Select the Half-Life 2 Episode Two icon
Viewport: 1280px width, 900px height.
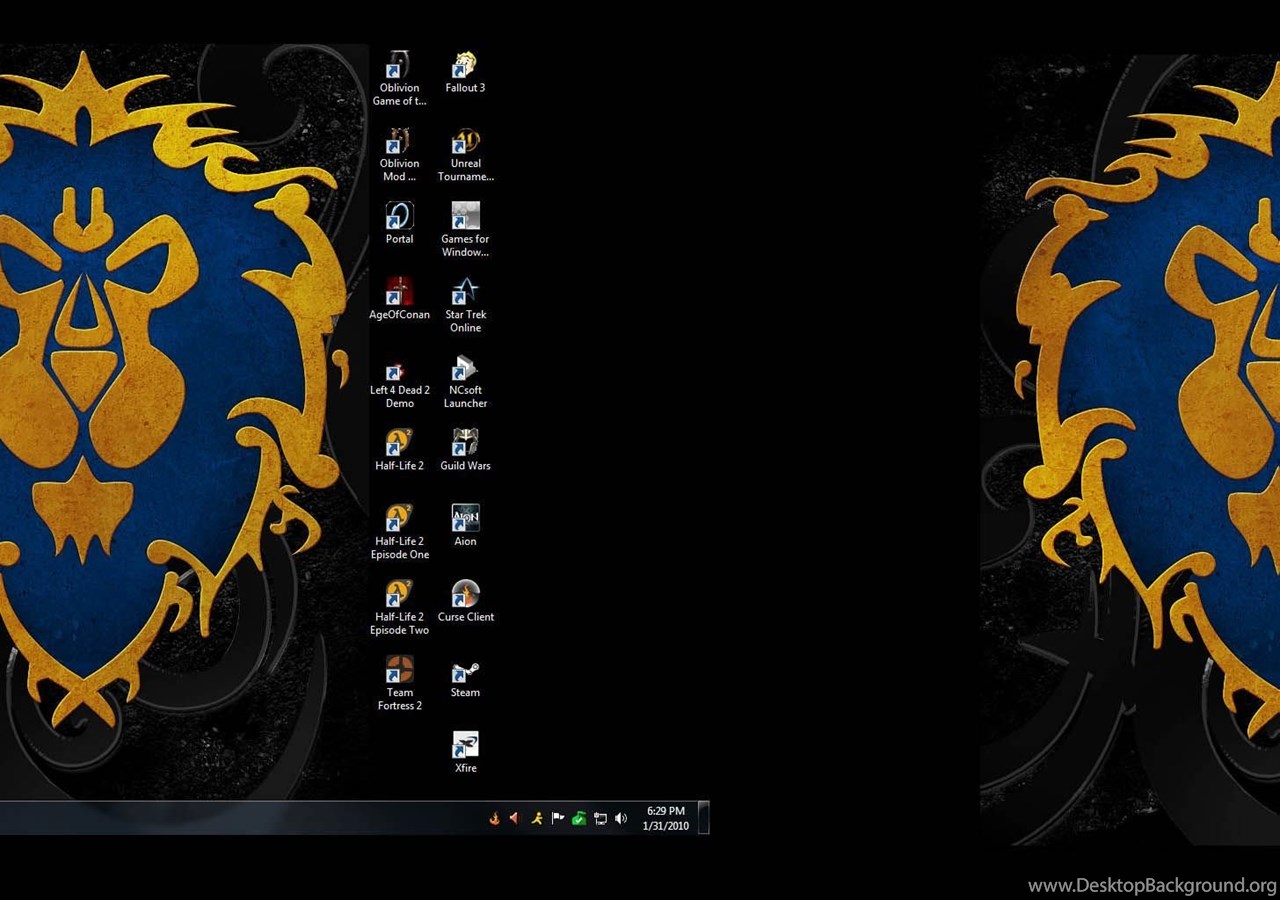pyautogui.click(x=399, y=608)
